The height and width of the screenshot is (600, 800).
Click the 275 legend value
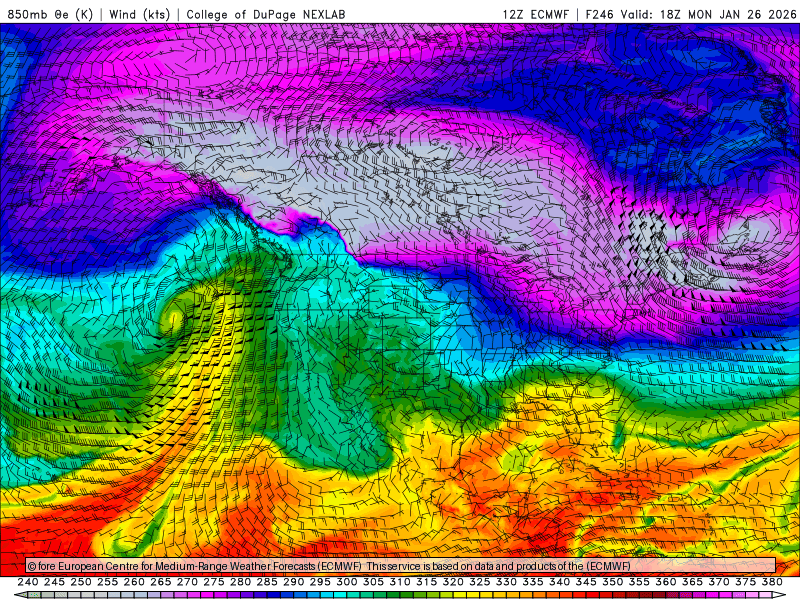tap(214, 582)
